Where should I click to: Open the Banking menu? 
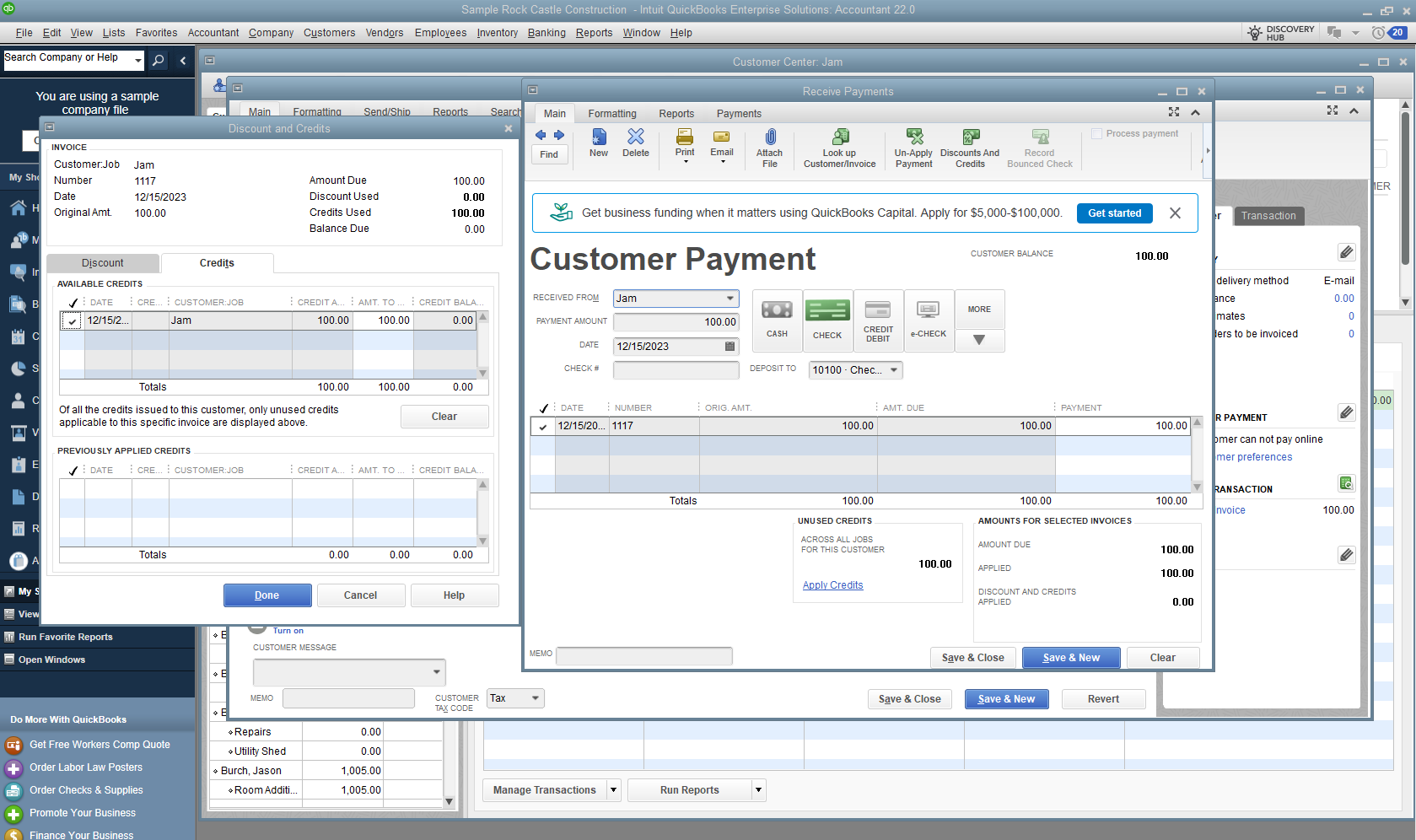coord(546,33)
